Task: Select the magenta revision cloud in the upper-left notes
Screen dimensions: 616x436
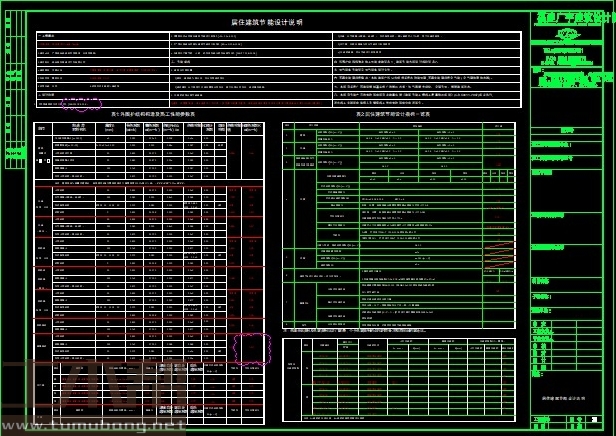Action: click(x=82, y=102)
